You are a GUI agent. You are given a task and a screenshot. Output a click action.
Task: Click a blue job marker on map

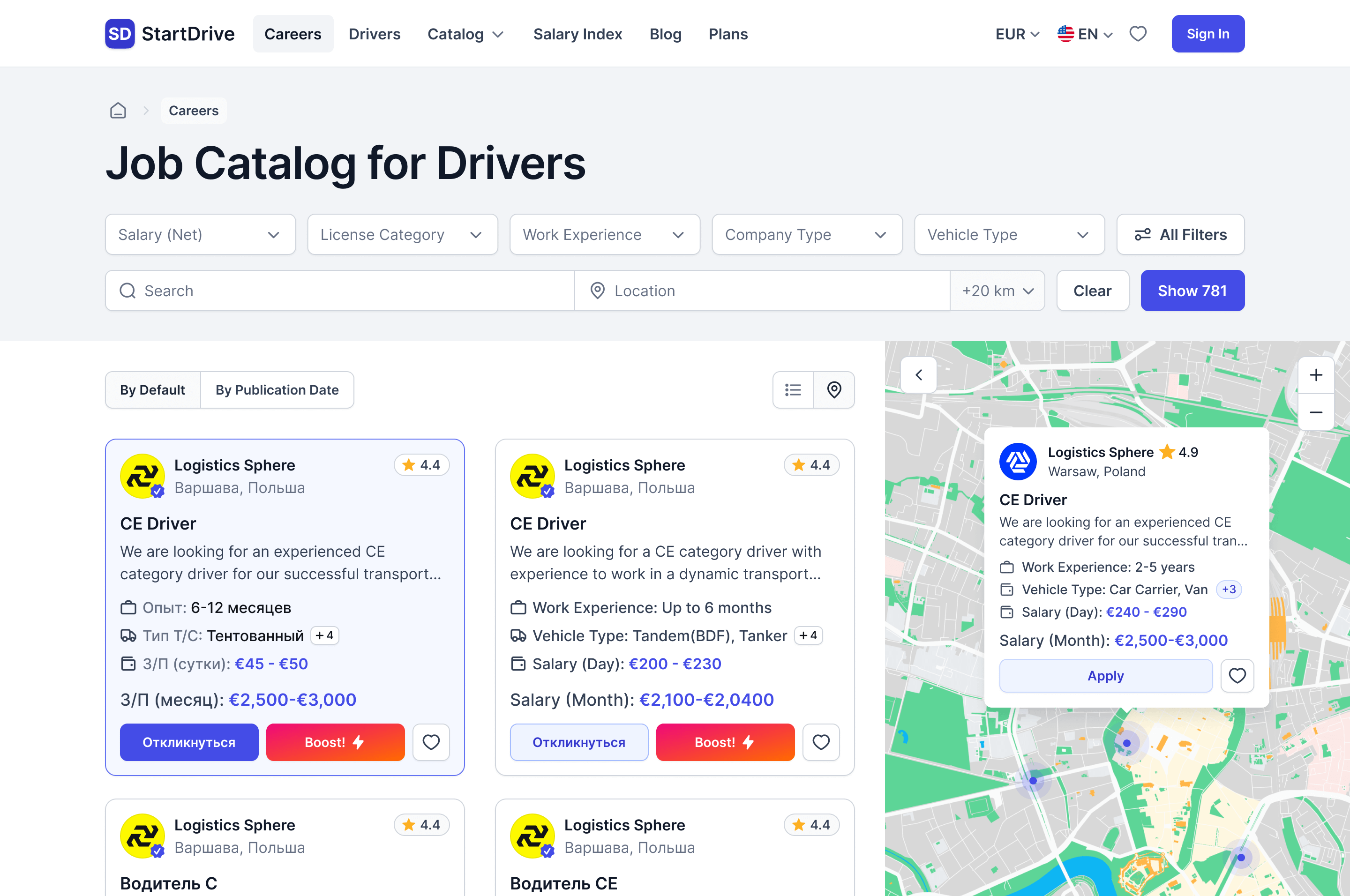[x=1033, y=781]
